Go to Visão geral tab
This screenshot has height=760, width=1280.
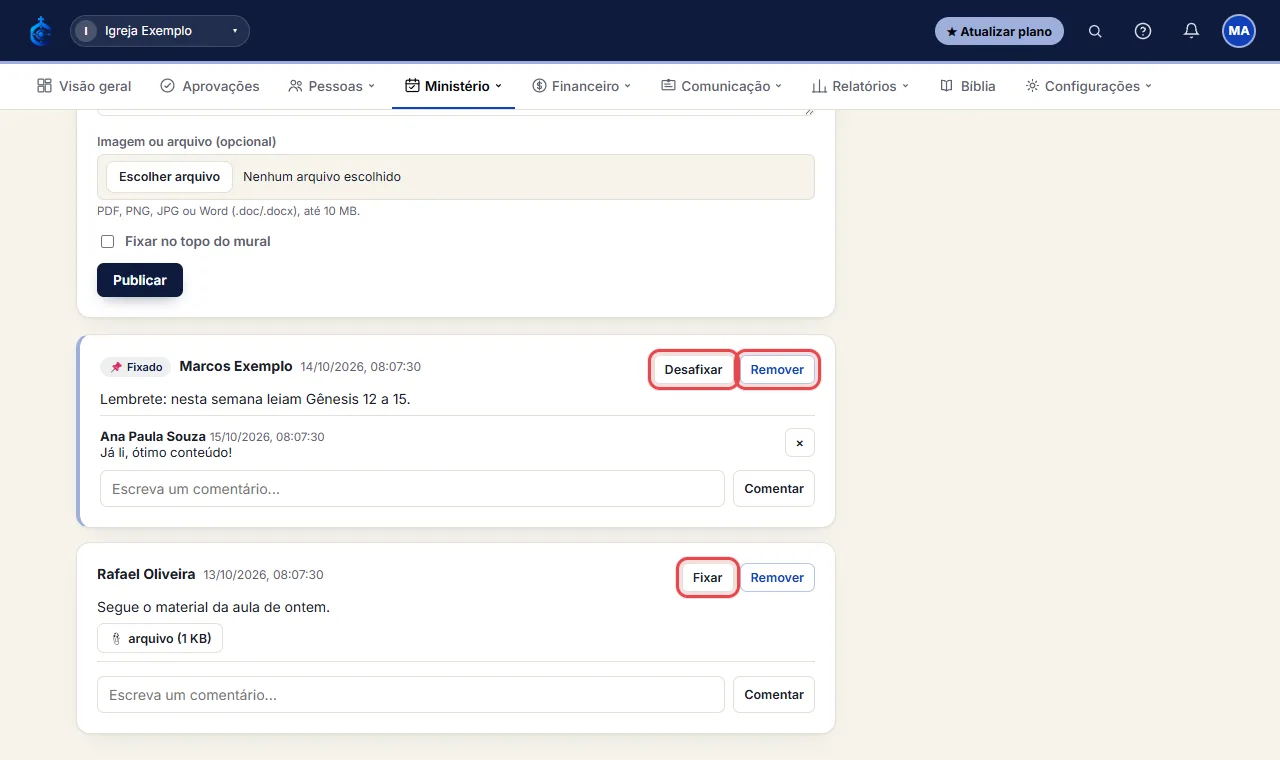pos(84,86)
